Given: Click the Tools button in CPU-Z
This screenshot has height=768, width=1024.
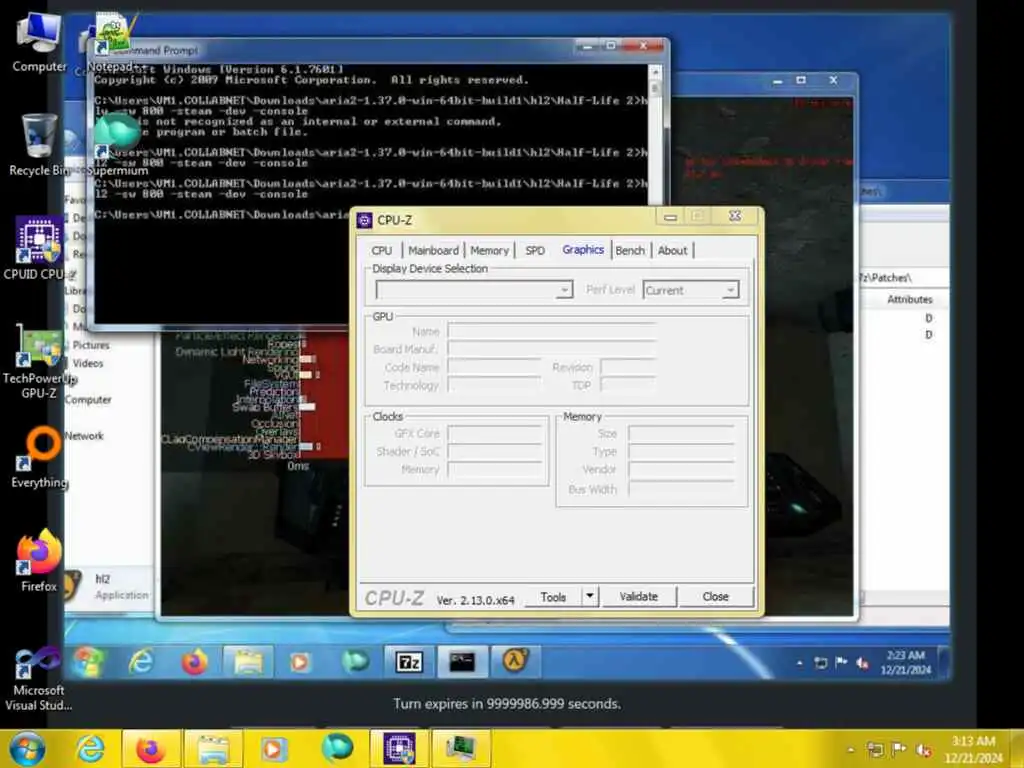Looking at the screenshot, I should point(552,597).
